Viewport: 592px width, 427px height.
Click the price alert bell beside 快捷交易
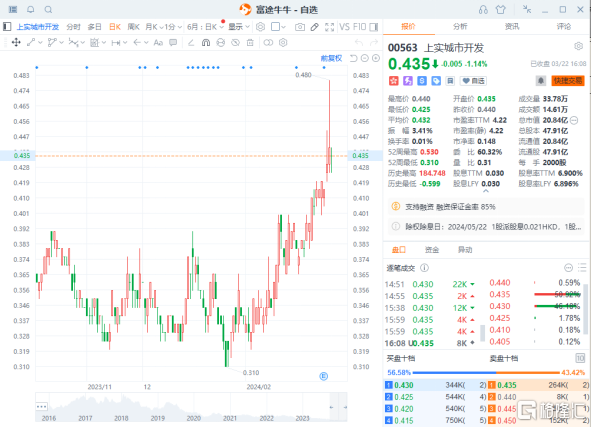pyautogui.click(x=541, y=80)
